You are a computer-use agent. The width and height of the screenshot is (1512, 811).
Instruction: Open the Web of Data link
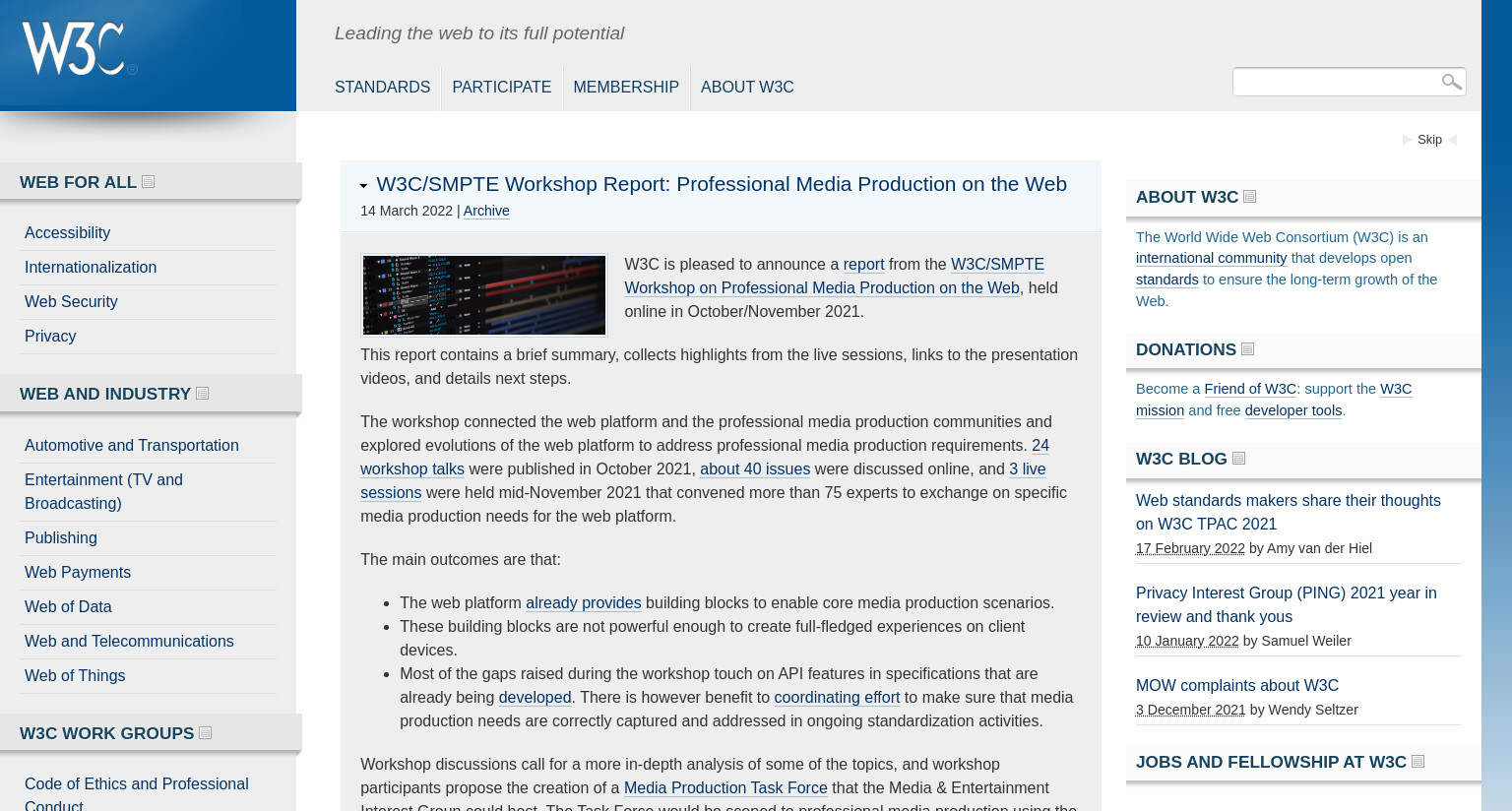point(68,607)
